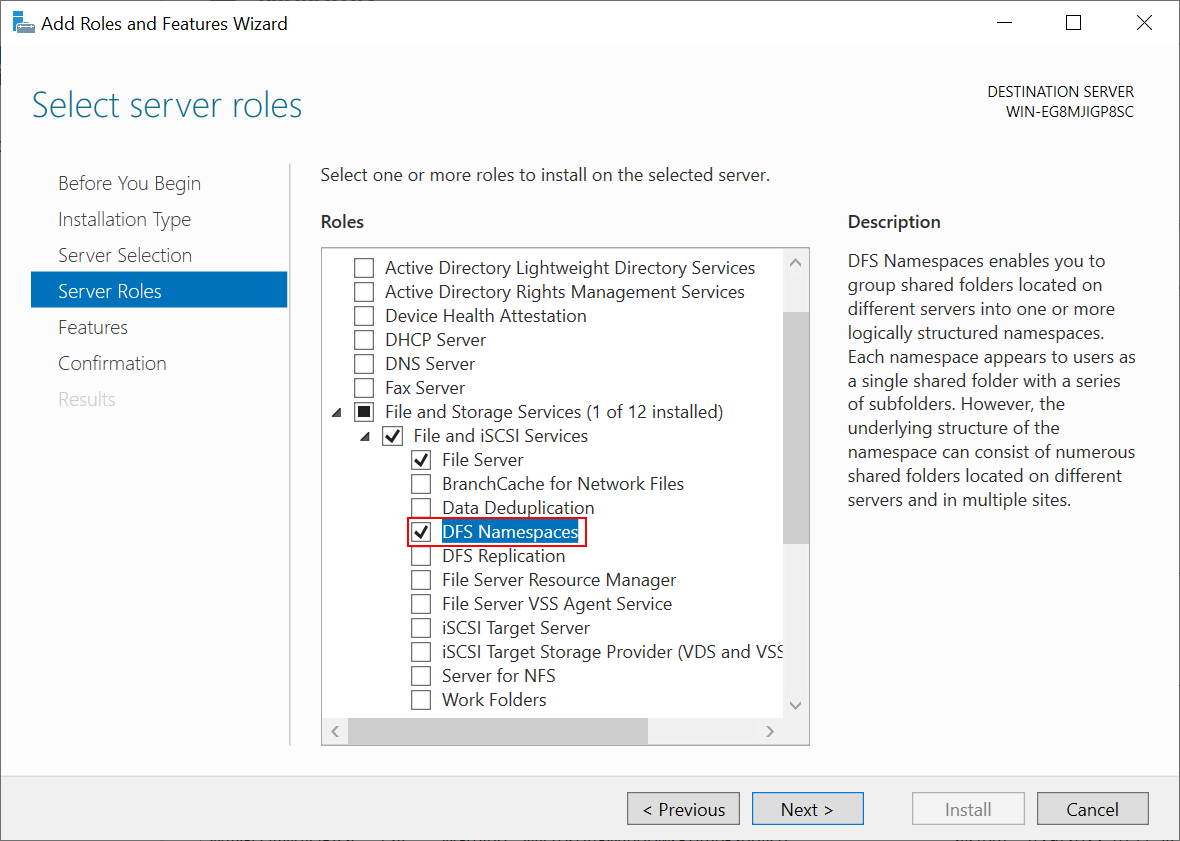The image size is (1180, 841).
Task: Collapse the File and iSCSI Services node
Action: (x=364, y=436)
